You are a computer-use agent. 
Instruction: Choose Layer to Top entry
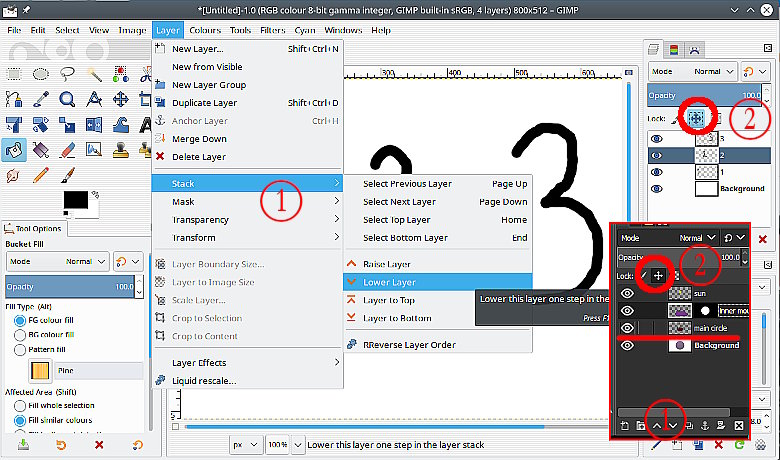[438, 300]
